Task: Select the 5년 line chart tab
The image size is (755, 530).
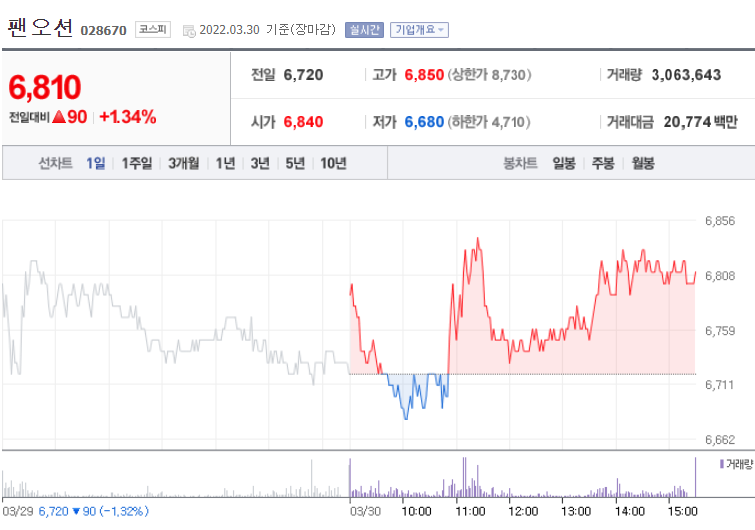Action: click(295, 163)
